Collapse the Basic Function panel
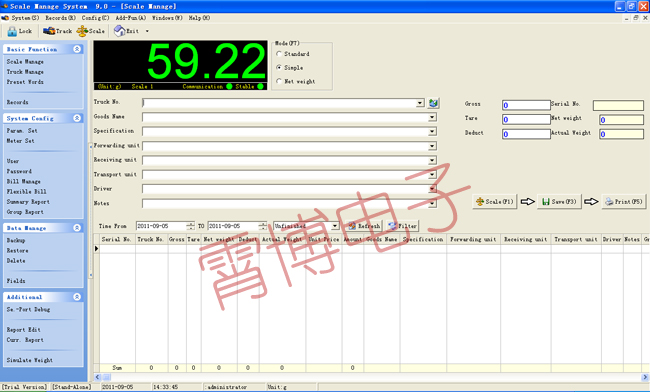The width and height of the screenshot is (650, 392). click(x=77, y=49)
